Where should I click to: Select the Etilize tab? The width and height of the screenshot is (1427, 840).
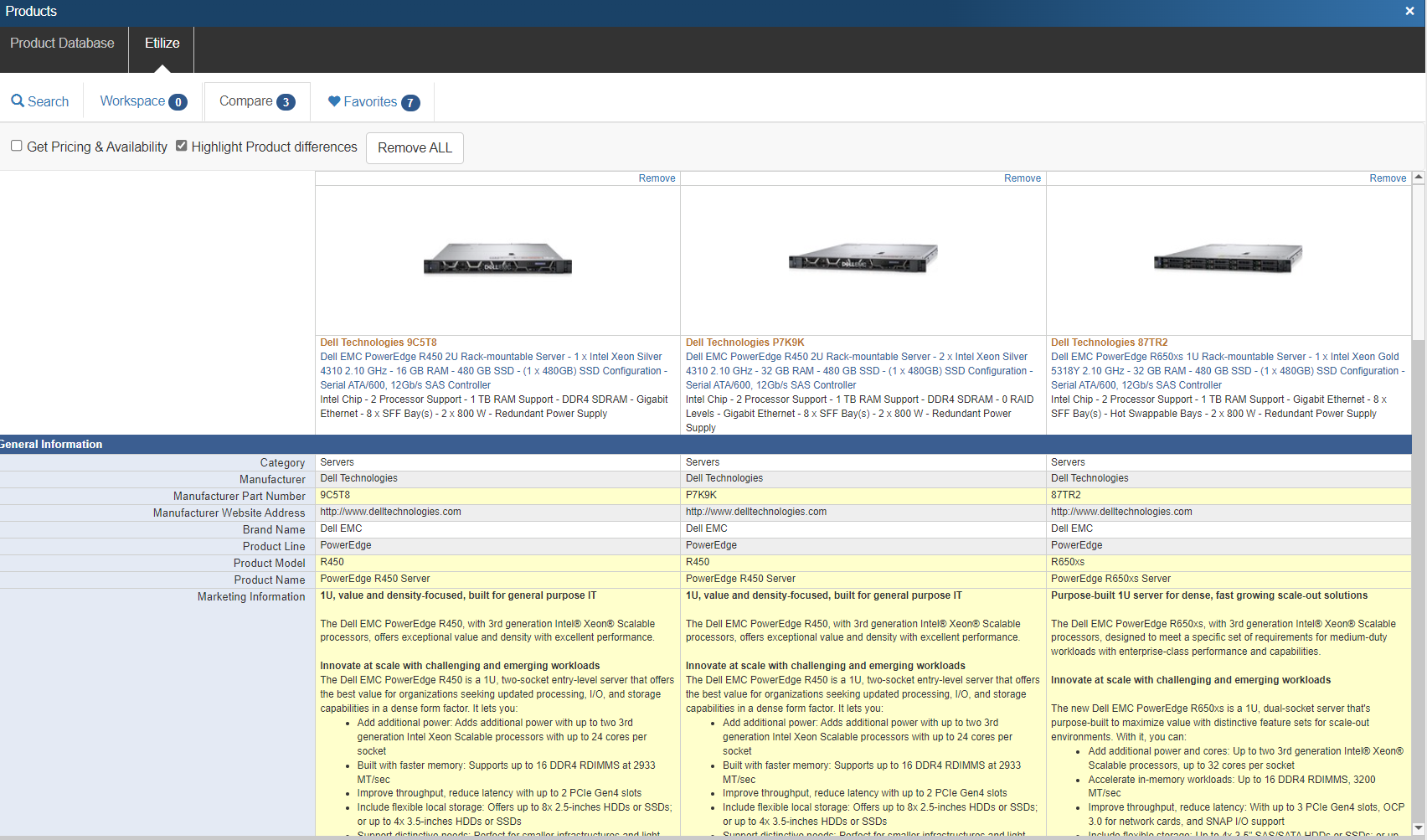(162, 44)
